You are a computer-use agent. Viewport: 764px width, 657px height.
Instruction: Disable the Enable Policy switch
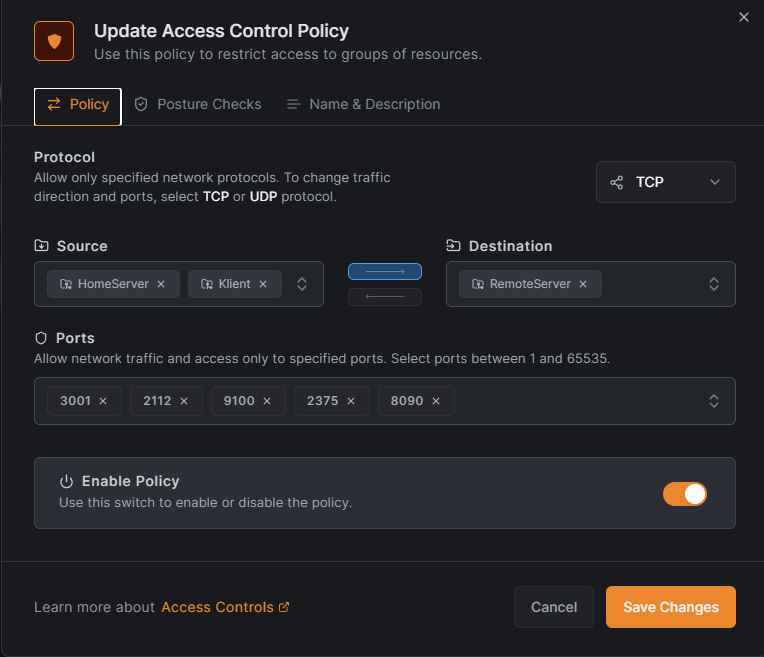coord(685,493)
